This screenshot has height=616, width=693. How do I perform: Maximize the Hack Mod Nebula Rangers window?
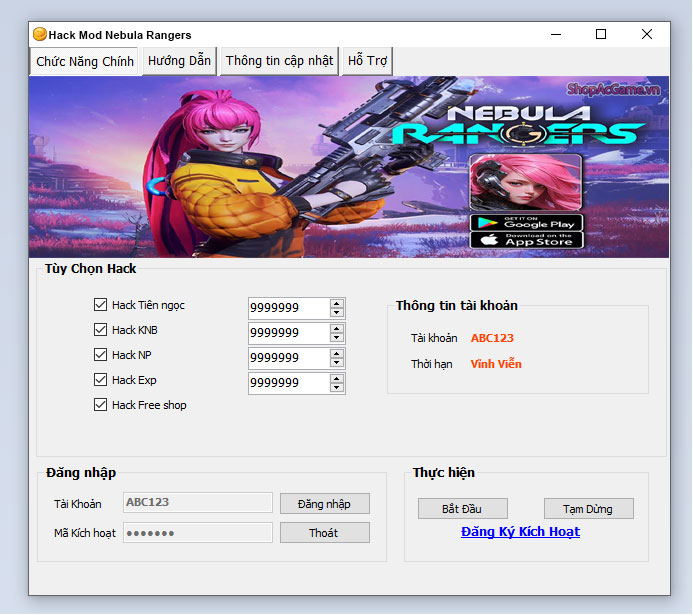pyautogui.click(x=601, y=34)
